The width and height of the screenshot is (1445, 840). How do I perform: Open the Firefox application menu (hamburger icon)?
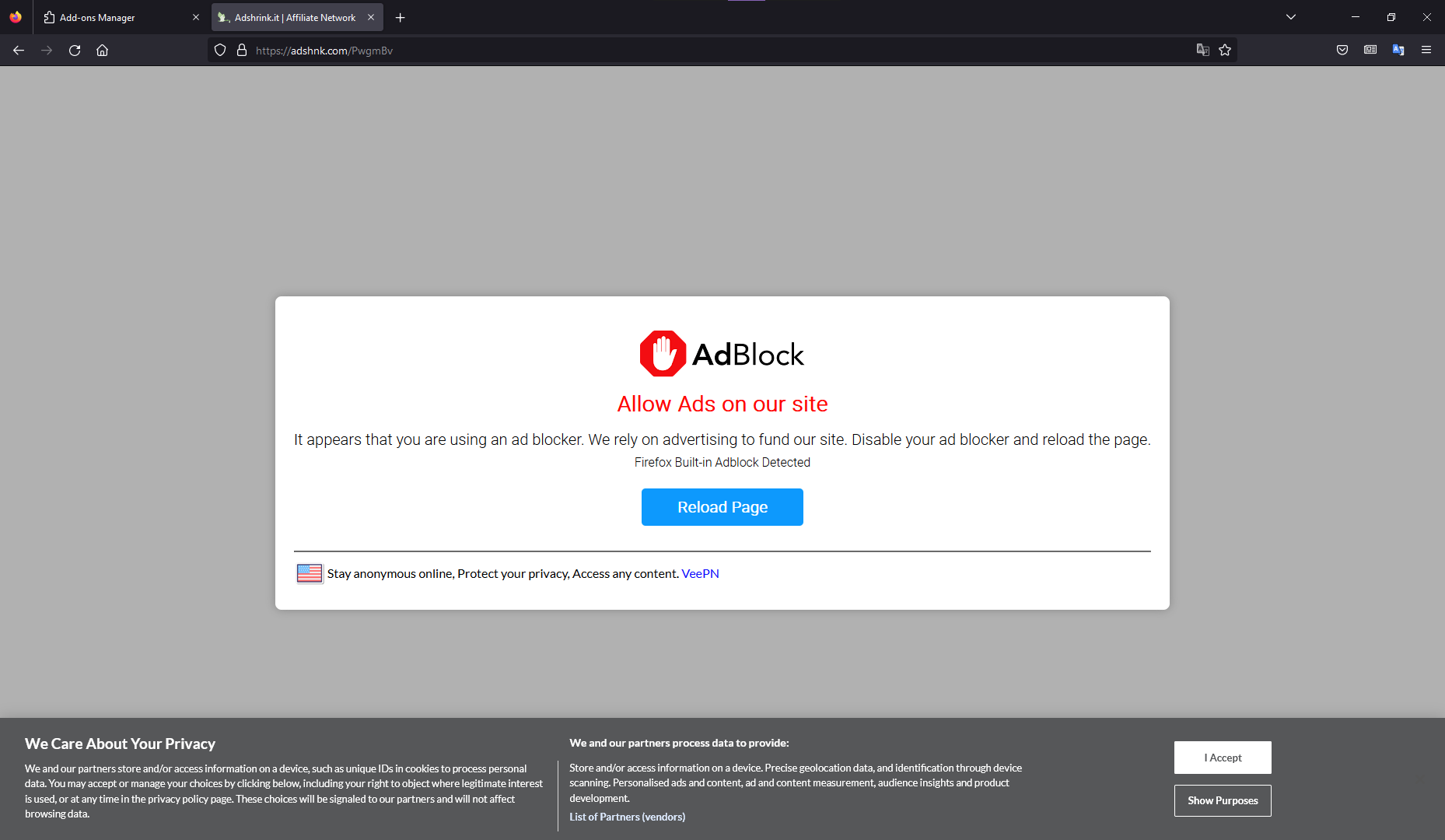(x=1426, y=50)
